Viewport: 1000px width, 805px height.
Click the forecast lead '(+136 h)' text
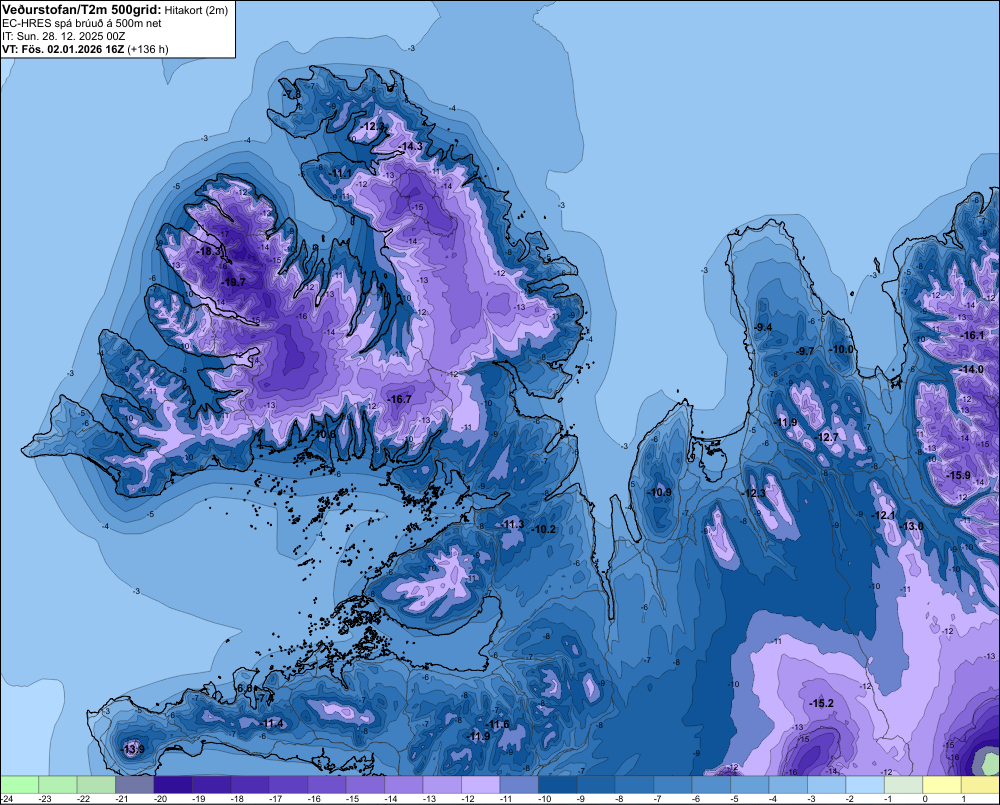tap(148, 49)
